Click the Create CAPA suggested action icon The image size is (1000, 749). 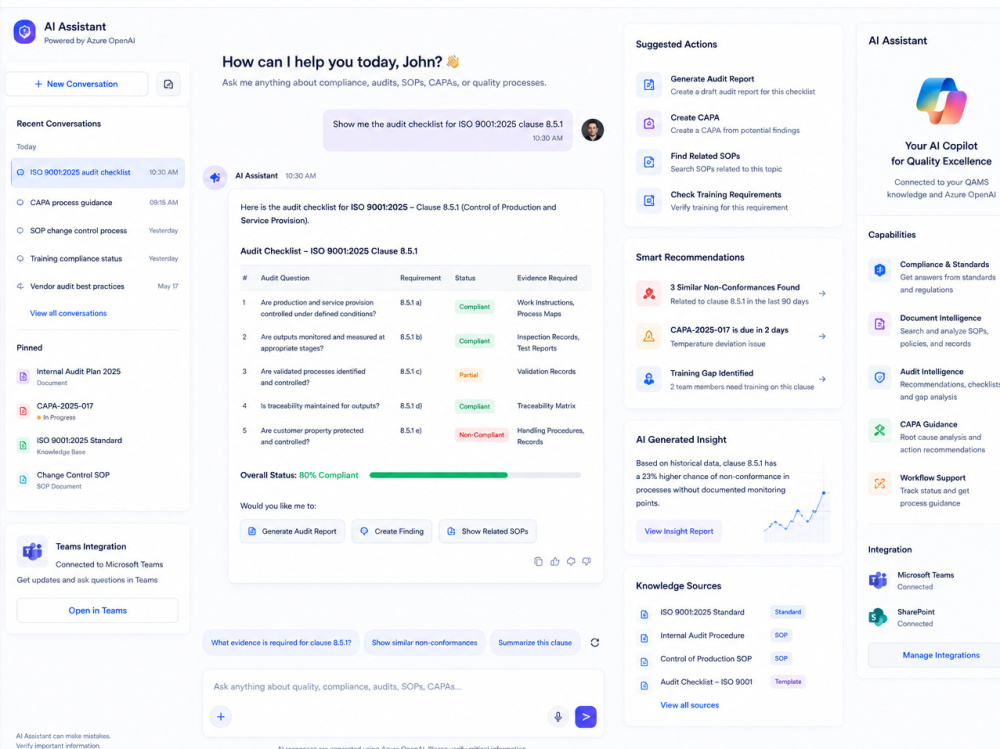pyautogui.click(x=649, y=124)
